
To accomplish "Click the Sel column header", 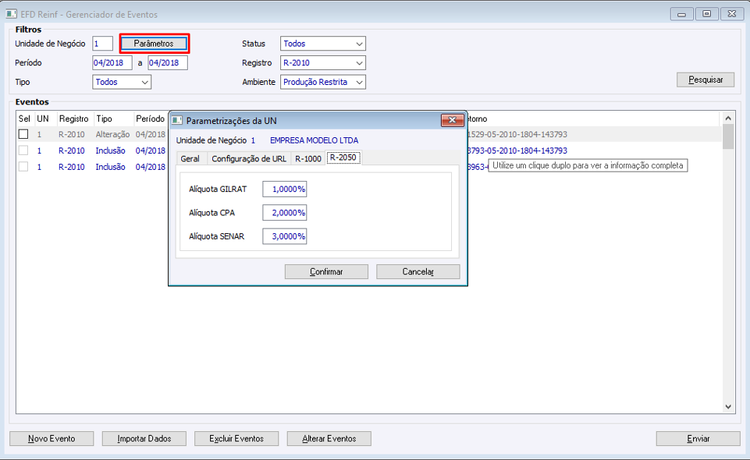I will click(x=24, y=119).
